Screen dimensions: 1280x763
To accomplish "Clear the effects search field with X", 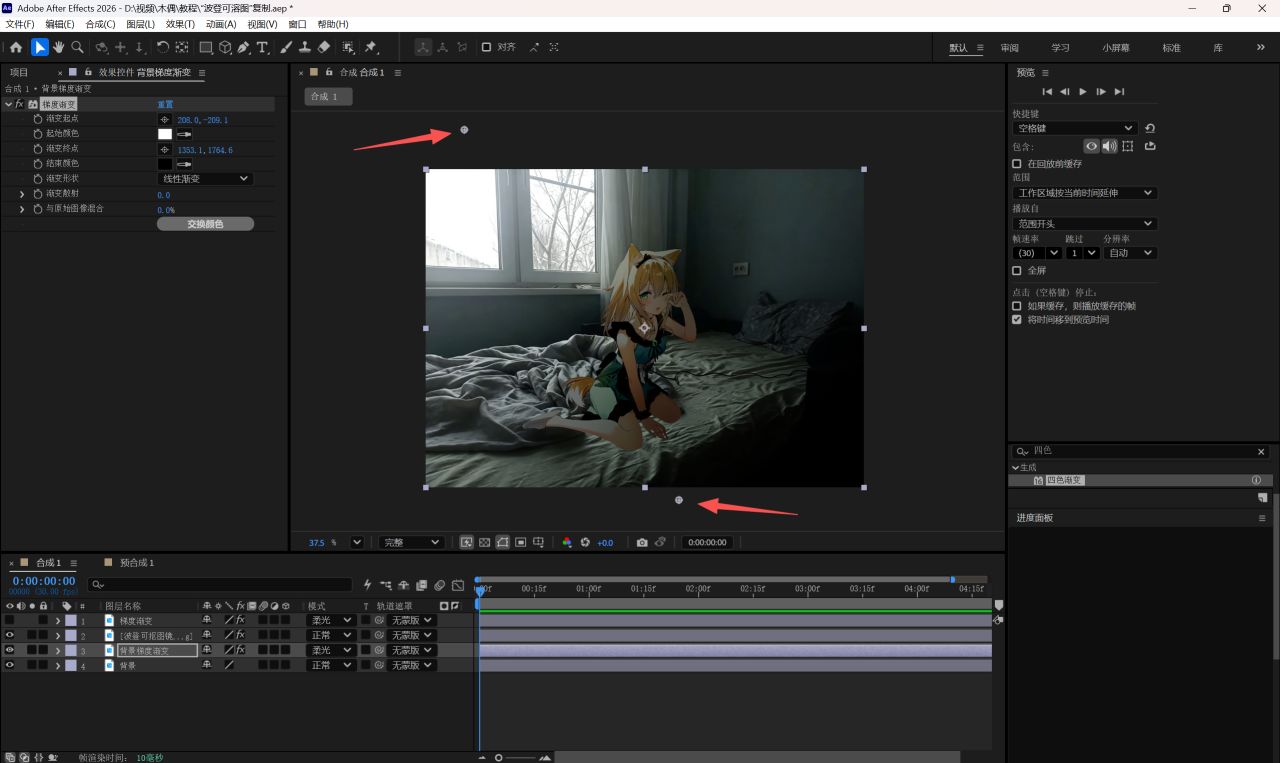I will (1261, 452).
